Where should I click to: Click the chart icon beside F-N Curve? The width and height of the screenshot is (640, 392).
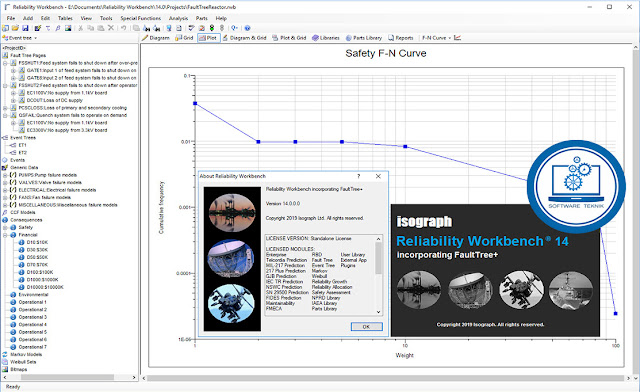pyautogui.click(x=458, y=38)
